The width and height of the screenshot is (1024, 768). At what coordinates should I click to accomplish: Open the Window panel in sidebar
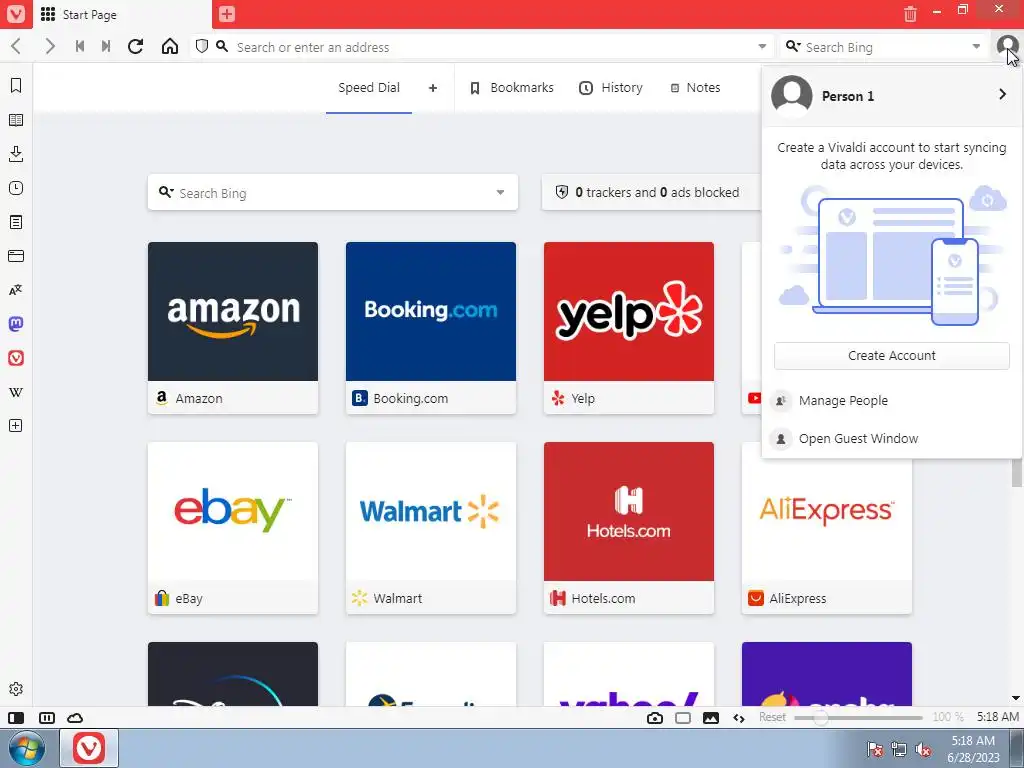click(16, 256)
